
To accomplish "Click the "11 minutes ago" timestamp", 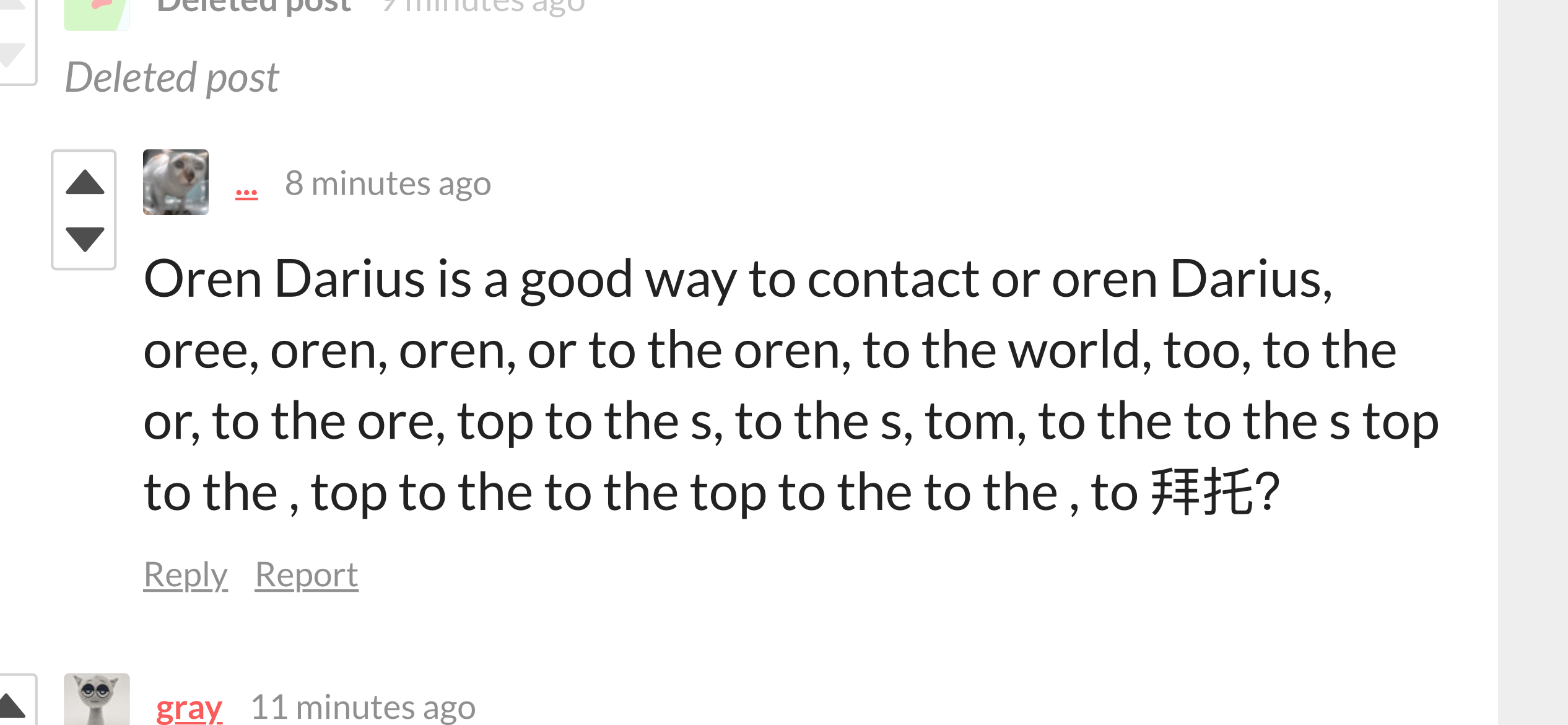I will click(x=363, y=706).
